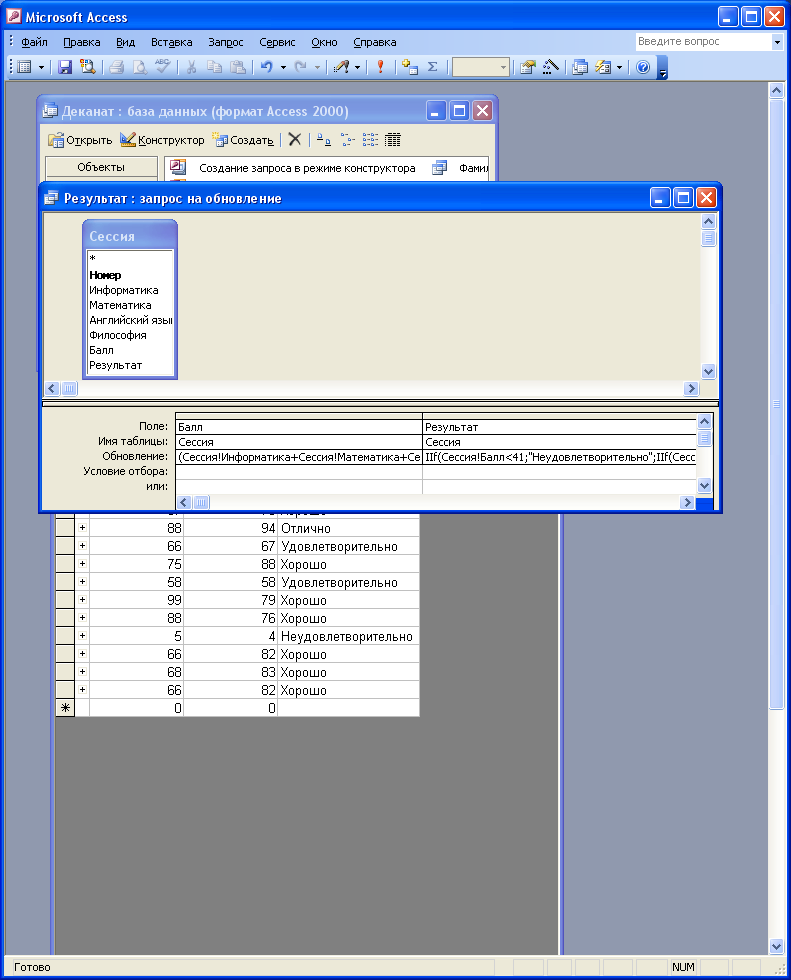The width and height of the screenshot is (791, 980).
Task: Select Small Icons view in Деканат window
Action: pos(347,139)
